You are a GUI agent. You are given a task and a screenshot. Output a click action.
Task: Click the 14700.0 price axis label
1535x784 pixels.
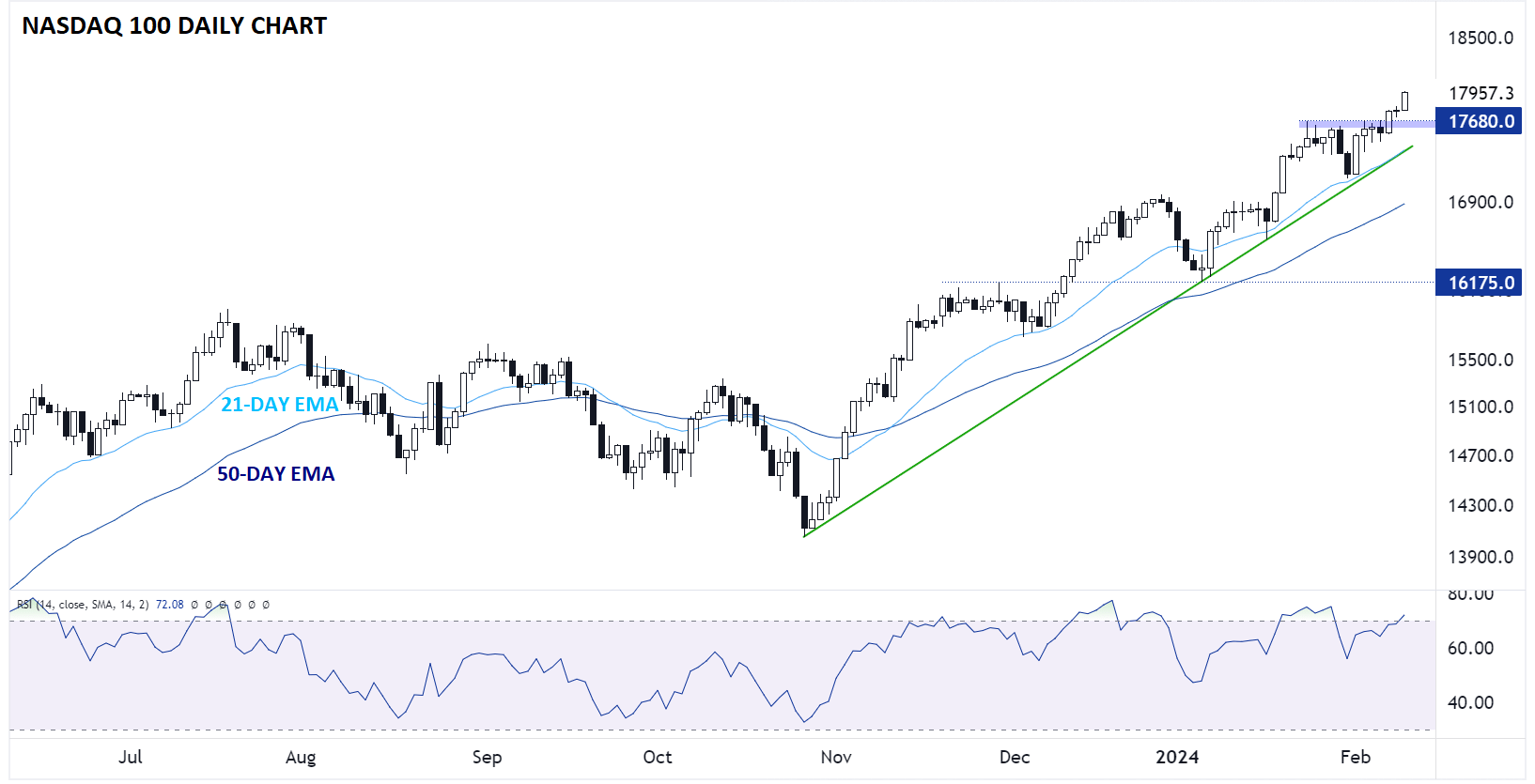pyautogui.click(x=1481, y=455)
